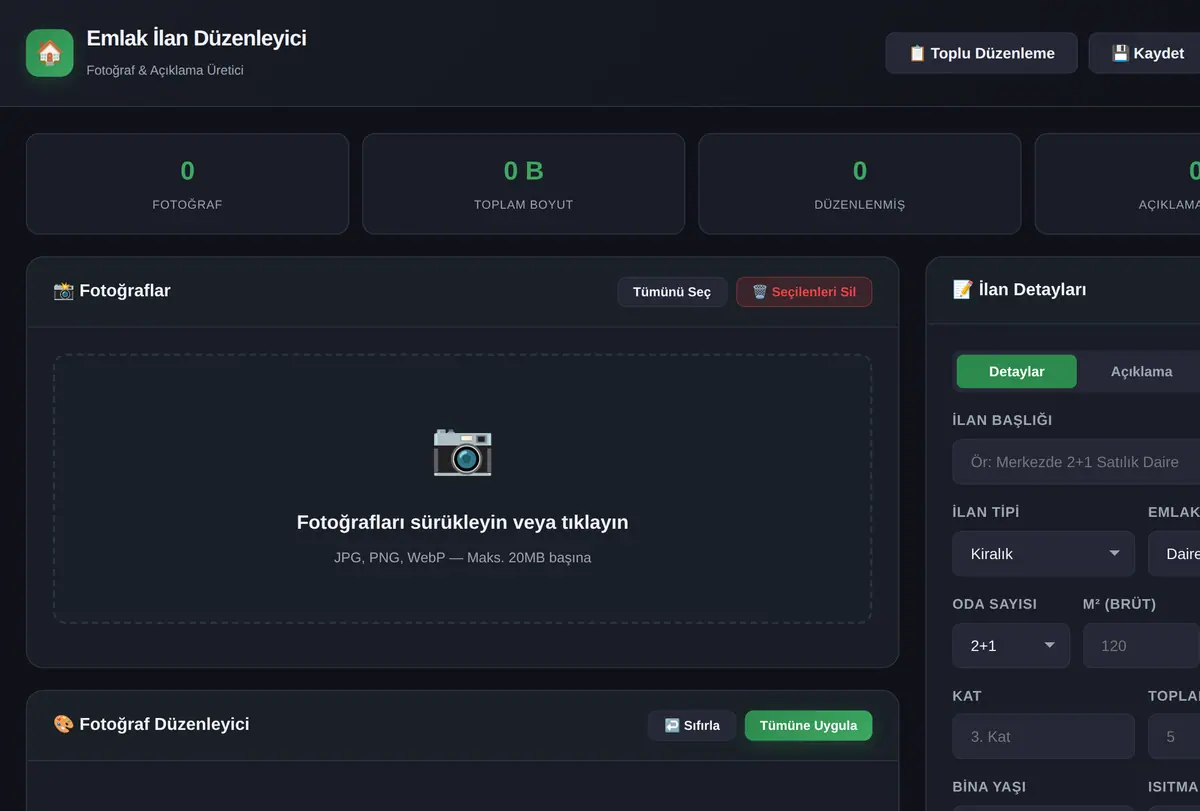Open Toplu Düzenleme bulk editing
Image resolution: width=1200 pixels, height=811 pixels.
click(x=981, y=53)
